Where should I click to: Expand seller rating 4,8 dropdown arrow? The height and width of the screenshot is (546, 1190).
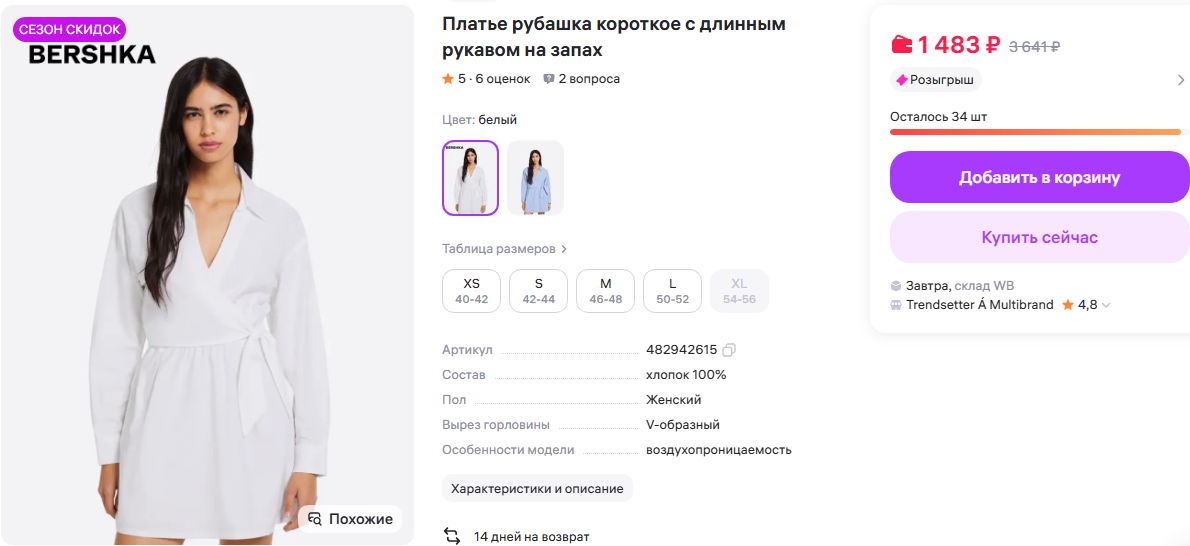pyautogui.click(x=1106, y=305)
